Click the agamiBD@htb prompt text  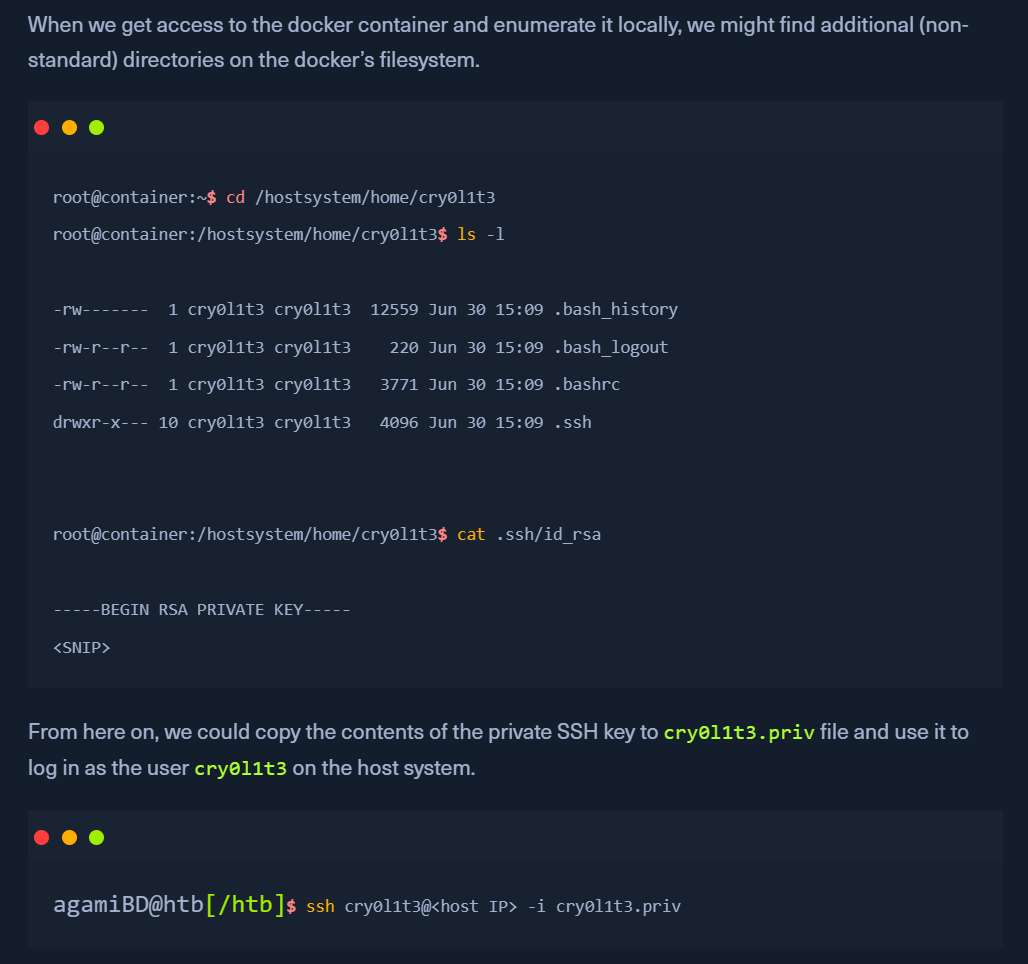point(128,905)
